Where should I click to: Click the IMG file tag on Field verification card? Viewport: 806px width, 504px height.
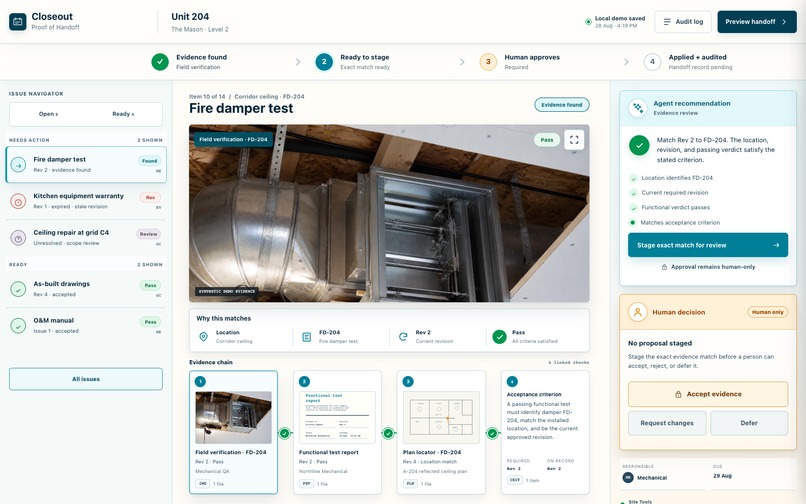[x=203, y=484]
